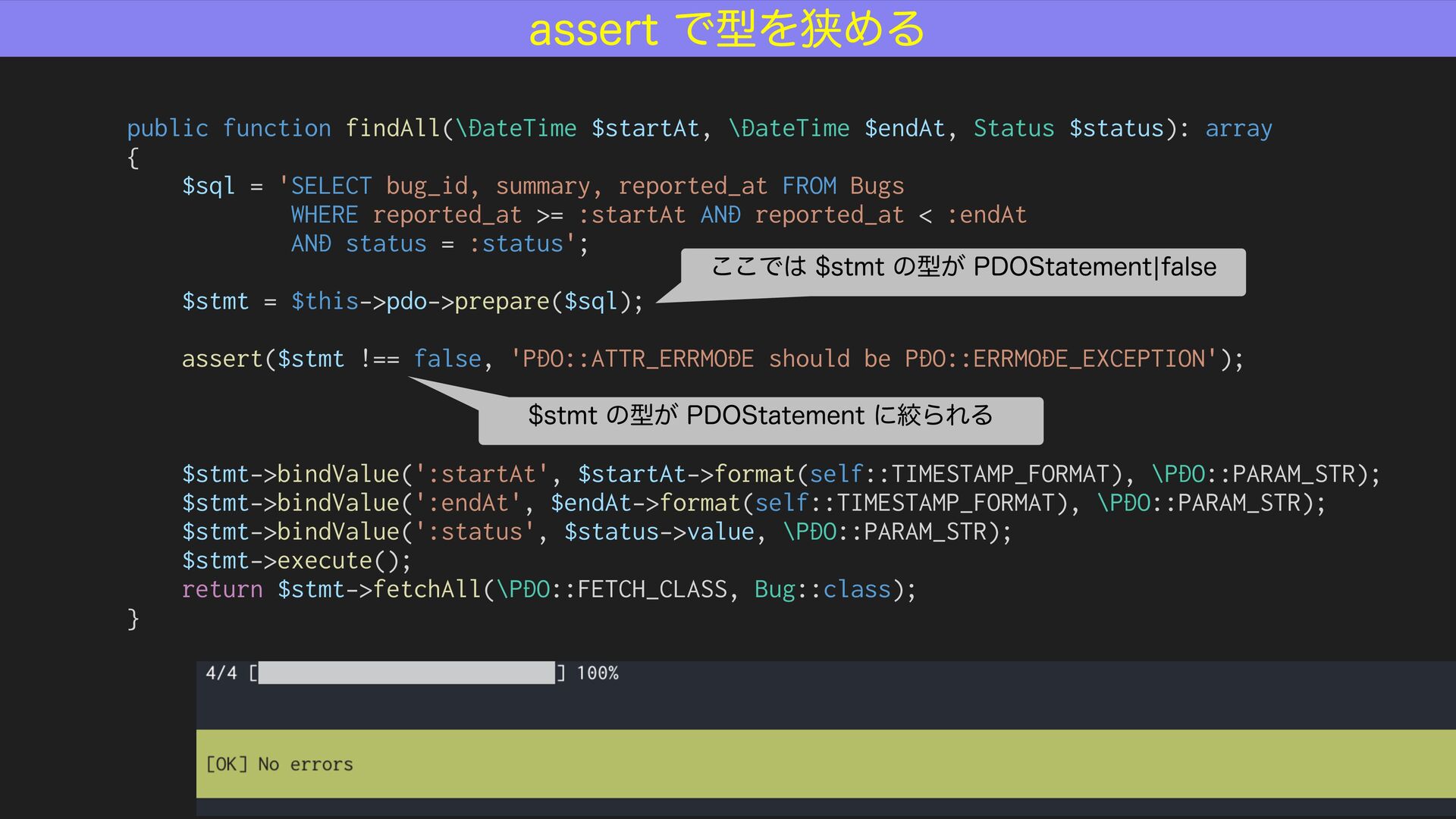The image size is (1456, 819).
Task: Click the findAll function name
Action: point(392,128)
